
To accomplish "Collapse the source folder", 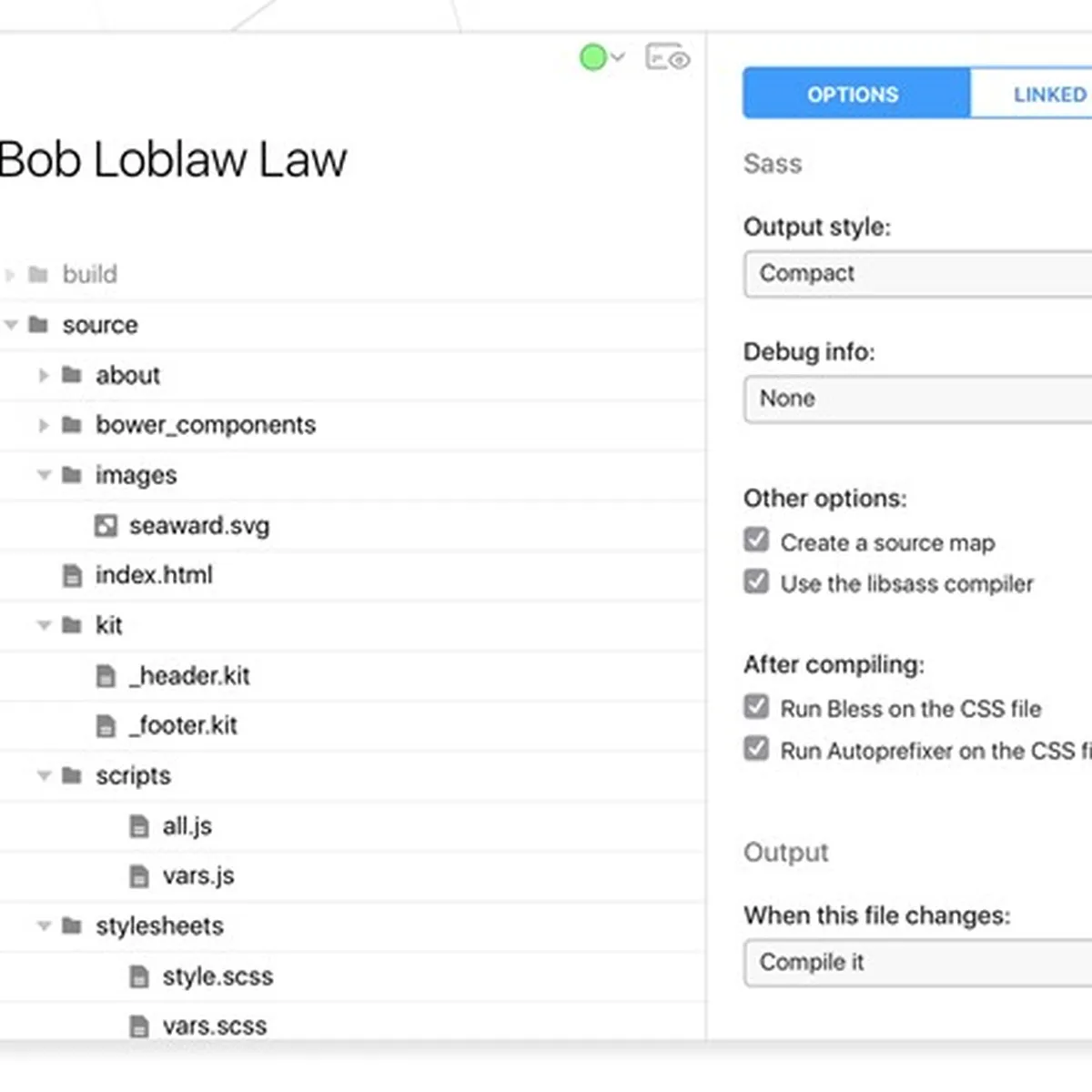I will pyautogui.click(x=11, y=324).
